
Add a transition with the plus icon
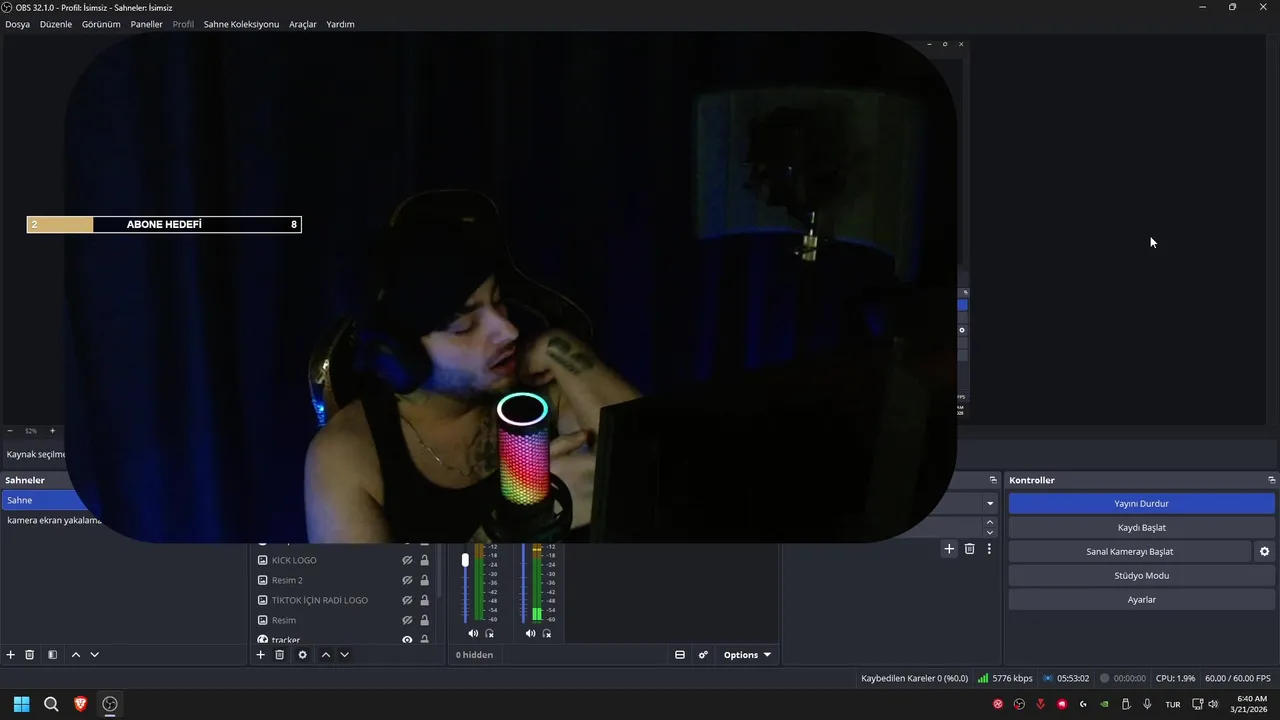point(949,549)
